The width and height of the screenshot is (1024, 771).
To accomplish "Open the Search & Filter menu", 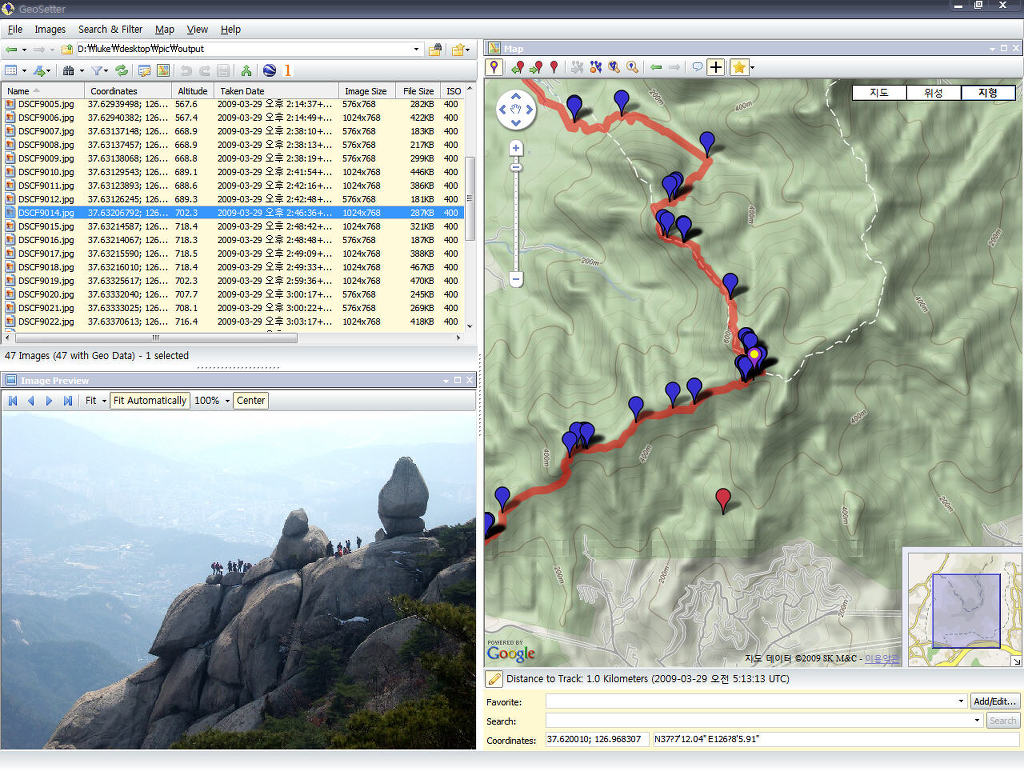I will point(110,30).
